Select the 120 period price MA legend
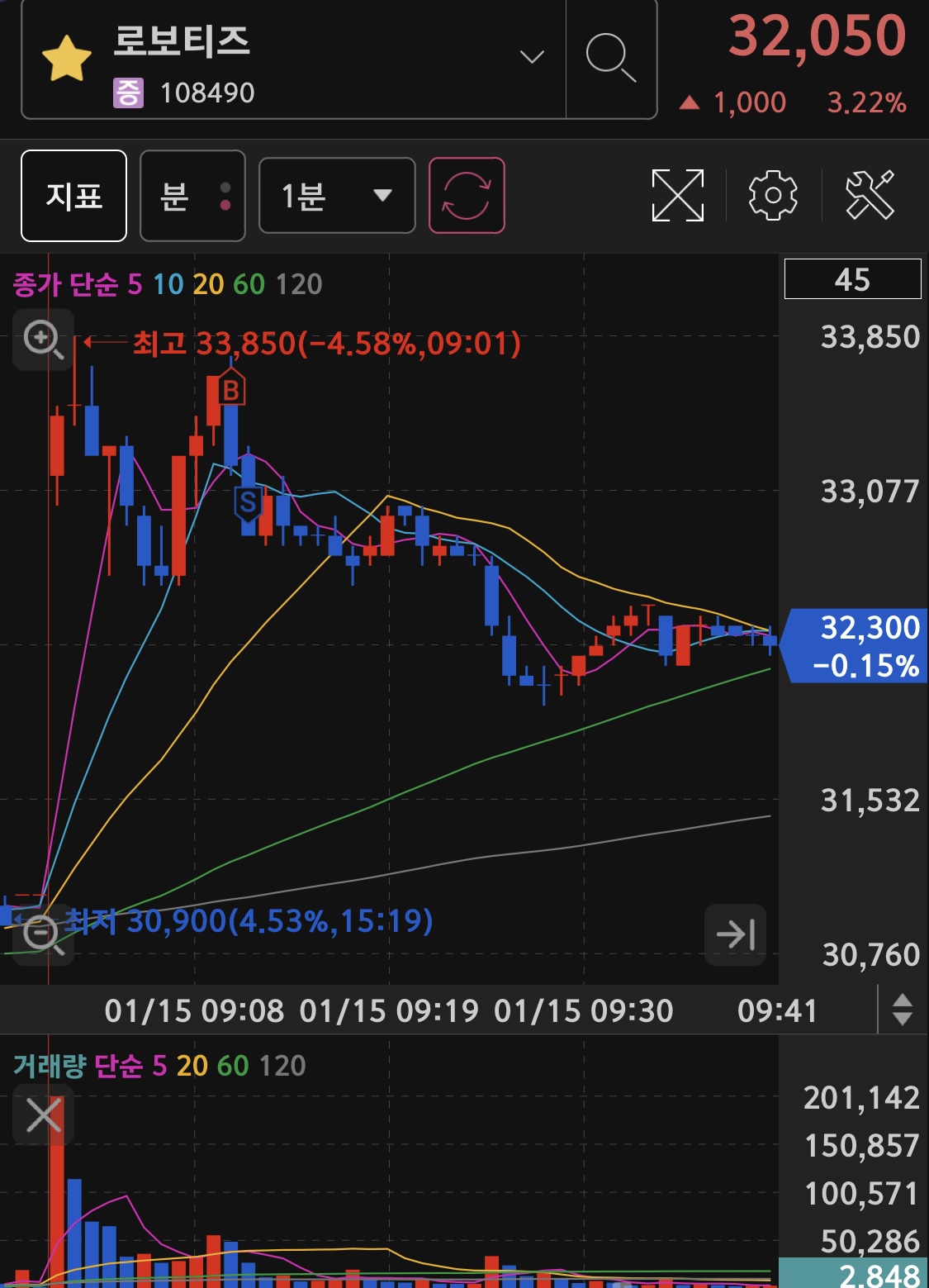 point(299,284)
